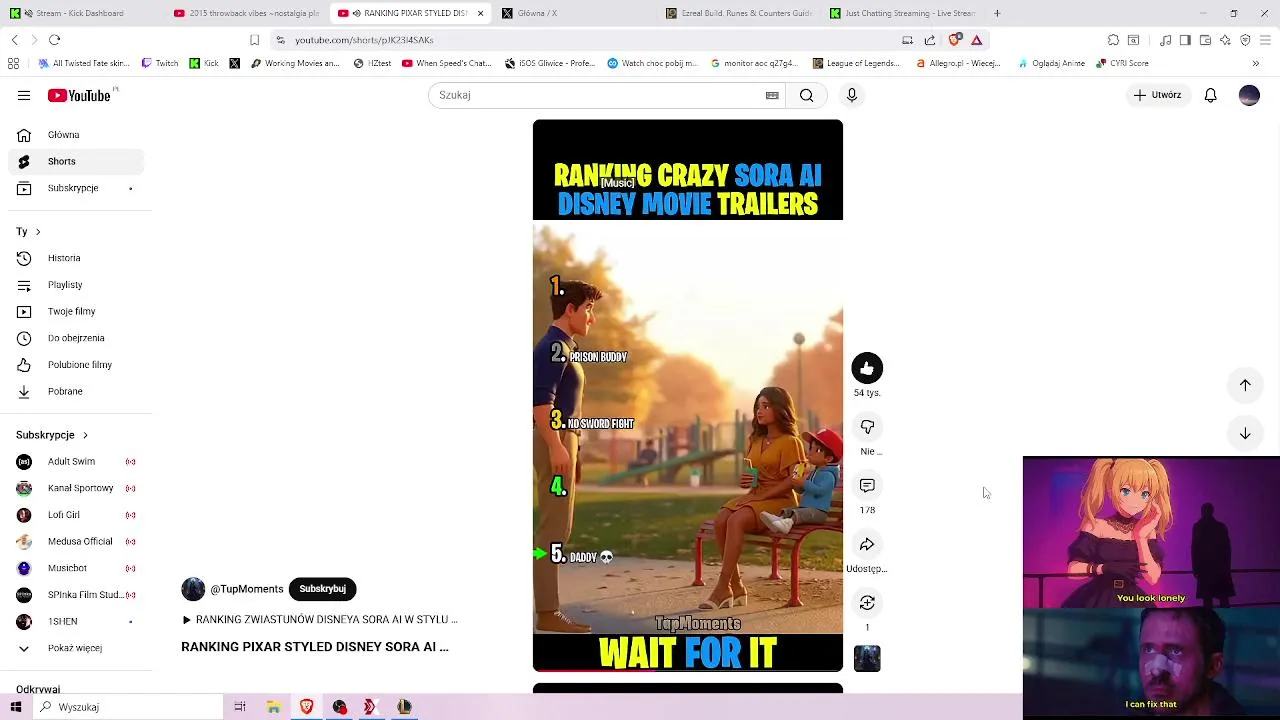Go to YouTube home via logo
Viewport: 1280px width, 720px height.
pos(80,95)
